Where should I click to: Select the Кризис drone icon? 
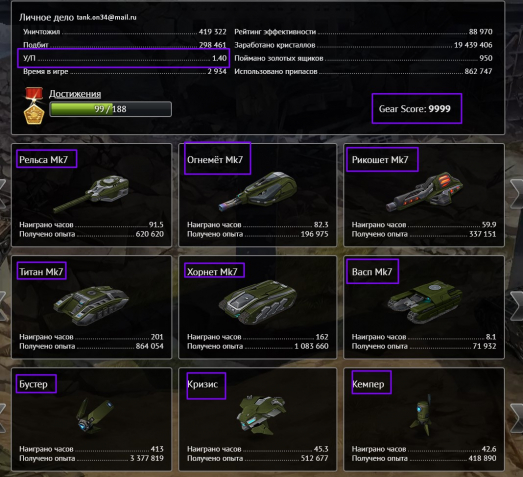click(x=261, y=414)
